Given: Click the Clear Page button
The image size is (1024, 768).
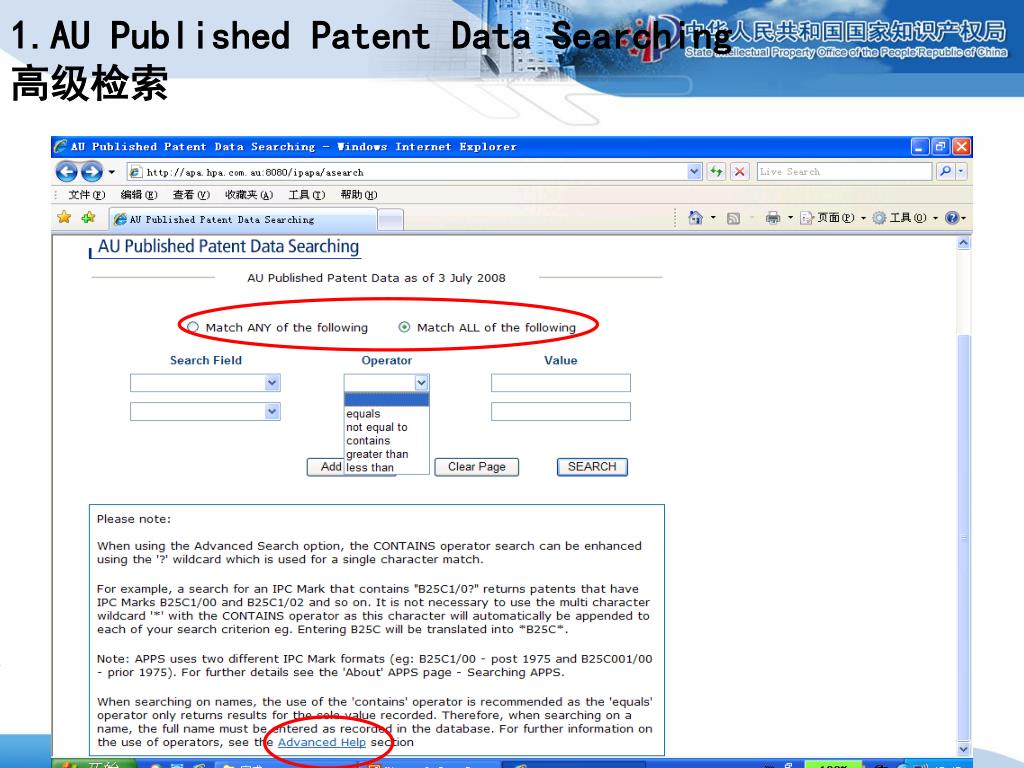Looking at the screenshot, I should coord(477,467).
